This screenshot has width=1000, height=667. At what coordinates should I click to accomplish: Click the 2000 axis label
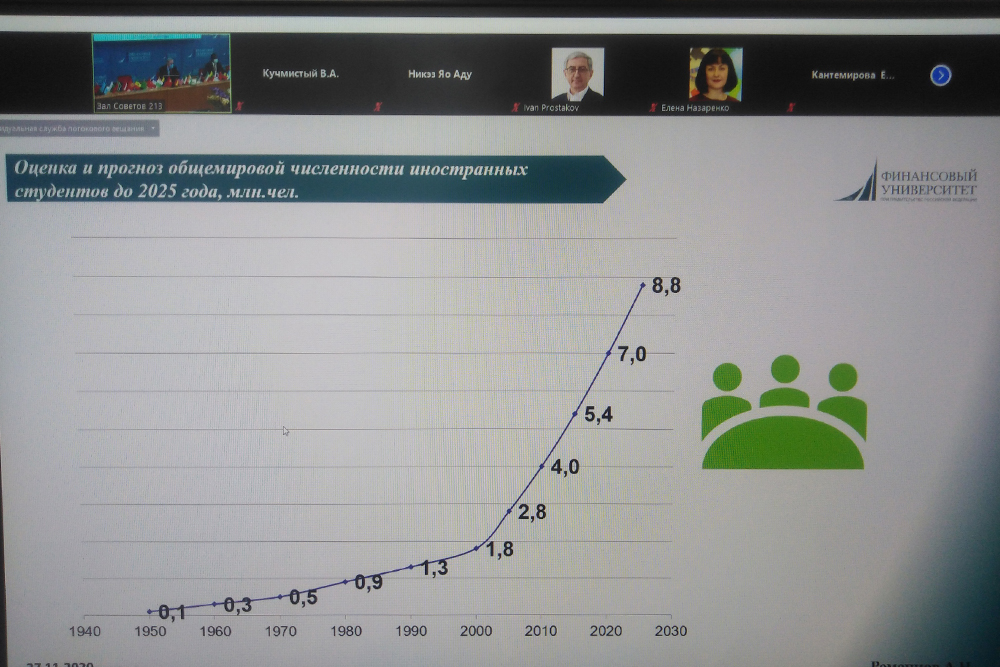pyautogui.click(x=476, y=631)
